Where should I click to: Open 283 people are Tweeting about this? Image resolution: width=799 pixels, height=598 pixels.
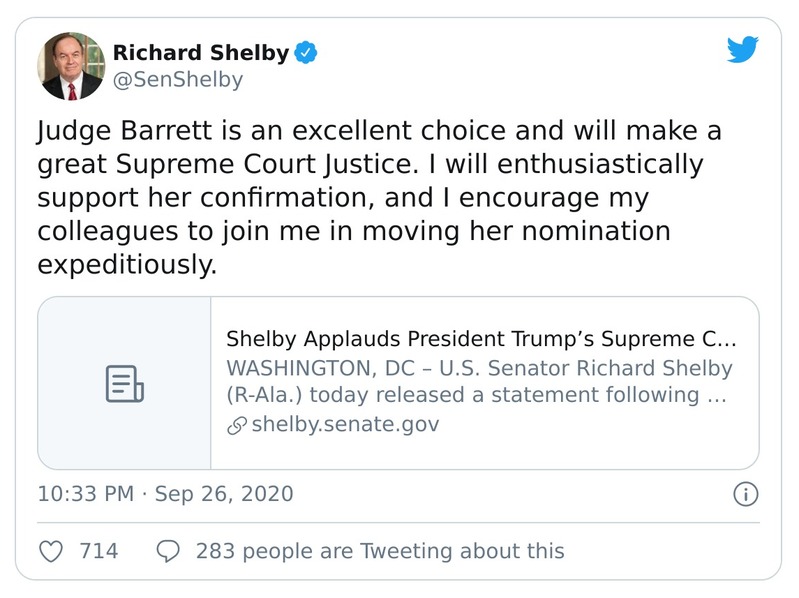click(380, 550)
